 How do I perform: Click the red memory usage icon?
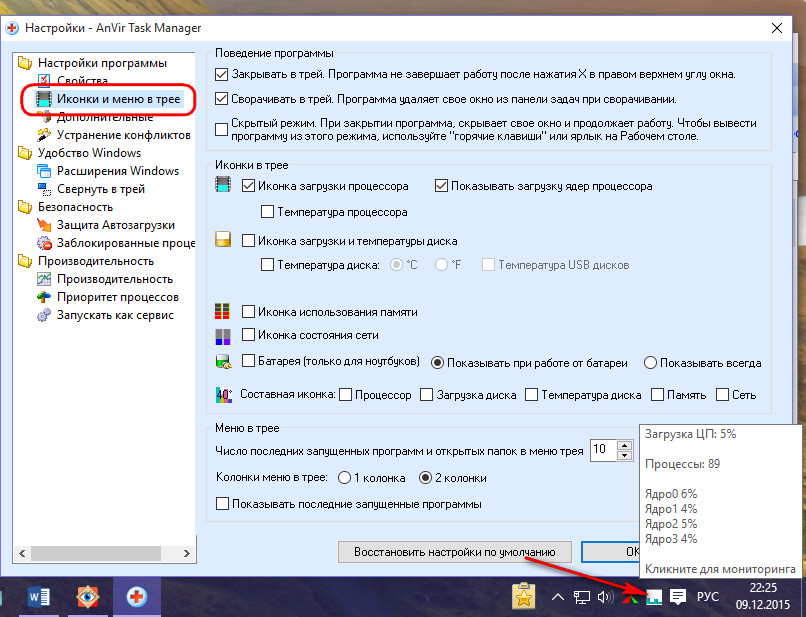[x=222, y=312]
